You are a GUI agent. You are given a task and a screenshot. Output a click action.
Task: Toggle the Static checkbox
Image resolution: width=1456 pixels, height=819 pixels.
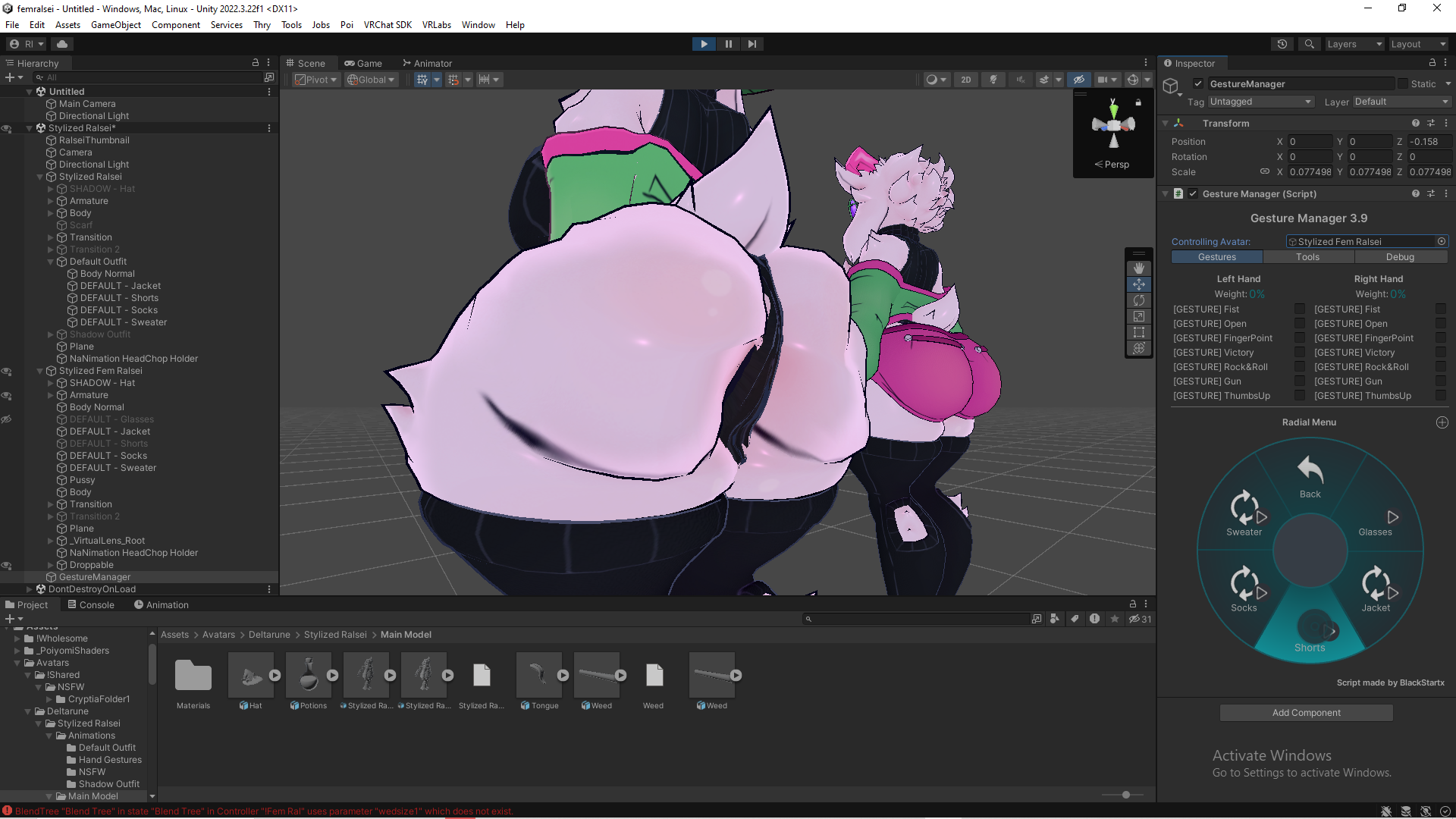[1403, 84]
